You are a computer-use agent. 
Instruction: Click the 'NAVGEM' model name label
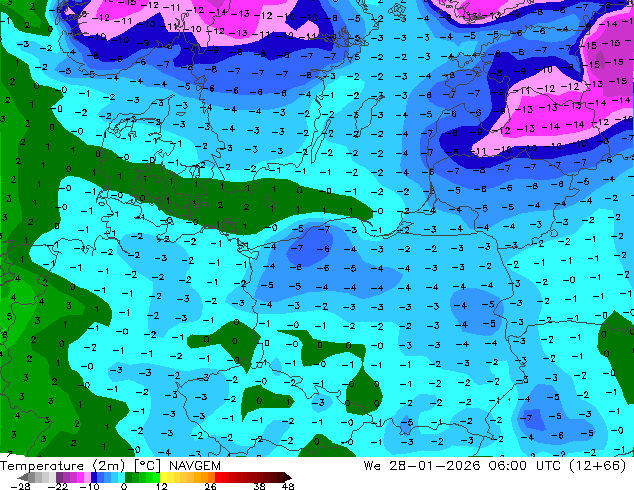click(195, 466)
